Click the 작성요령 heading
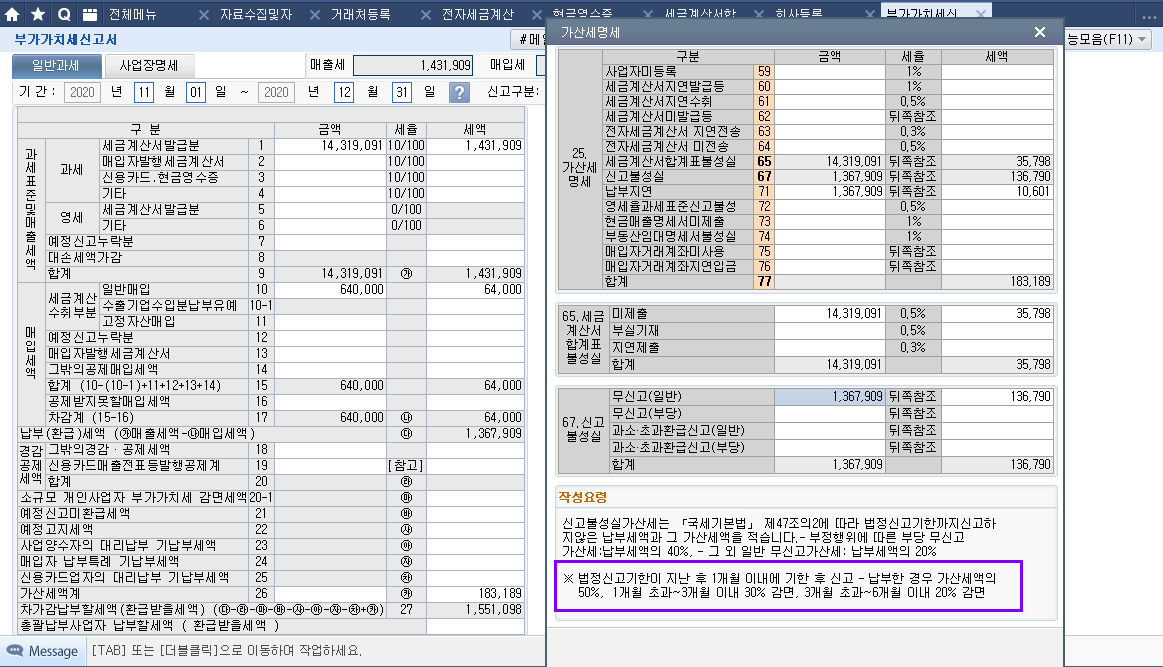Viewport: 1163px width, 667px height. pyautogui.click(x=583, y=497)
